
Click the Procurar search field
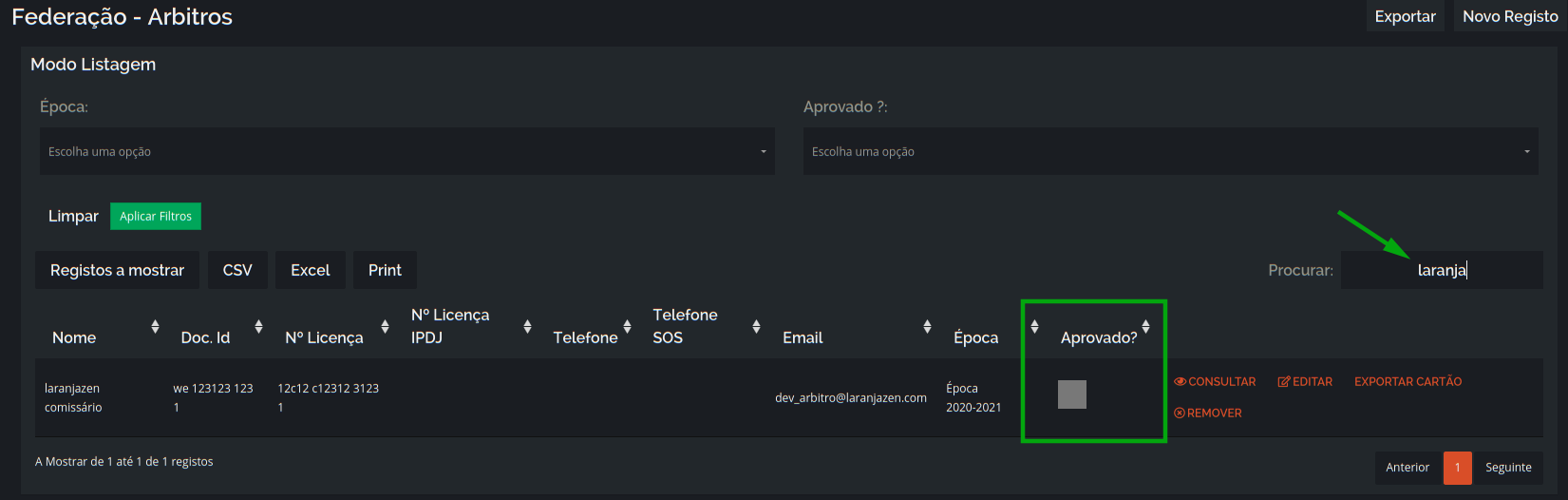(x=1442, y=270)
